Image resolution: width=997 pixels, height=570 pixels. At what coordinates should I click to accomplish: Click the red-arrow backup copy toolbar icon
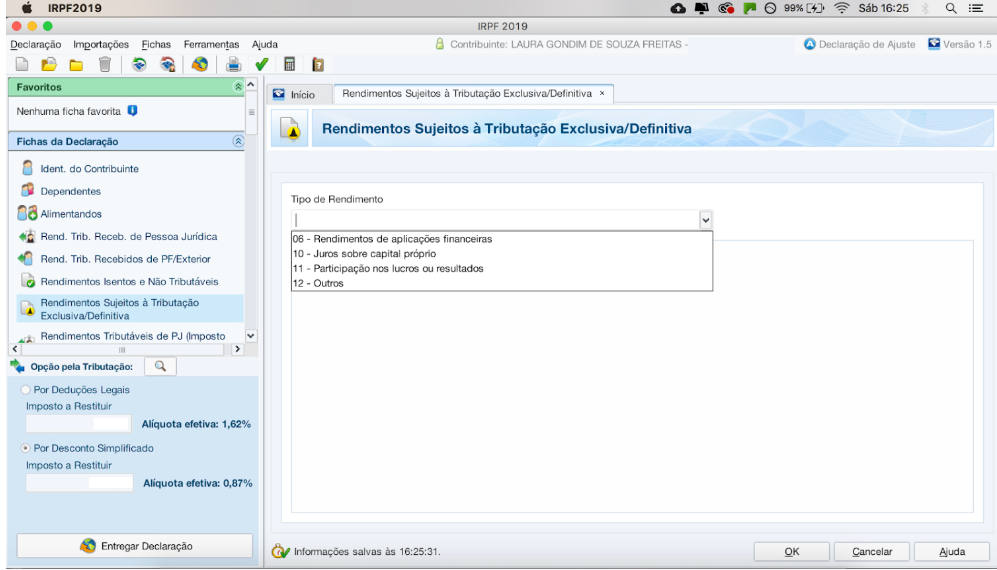tap(167, 64)
